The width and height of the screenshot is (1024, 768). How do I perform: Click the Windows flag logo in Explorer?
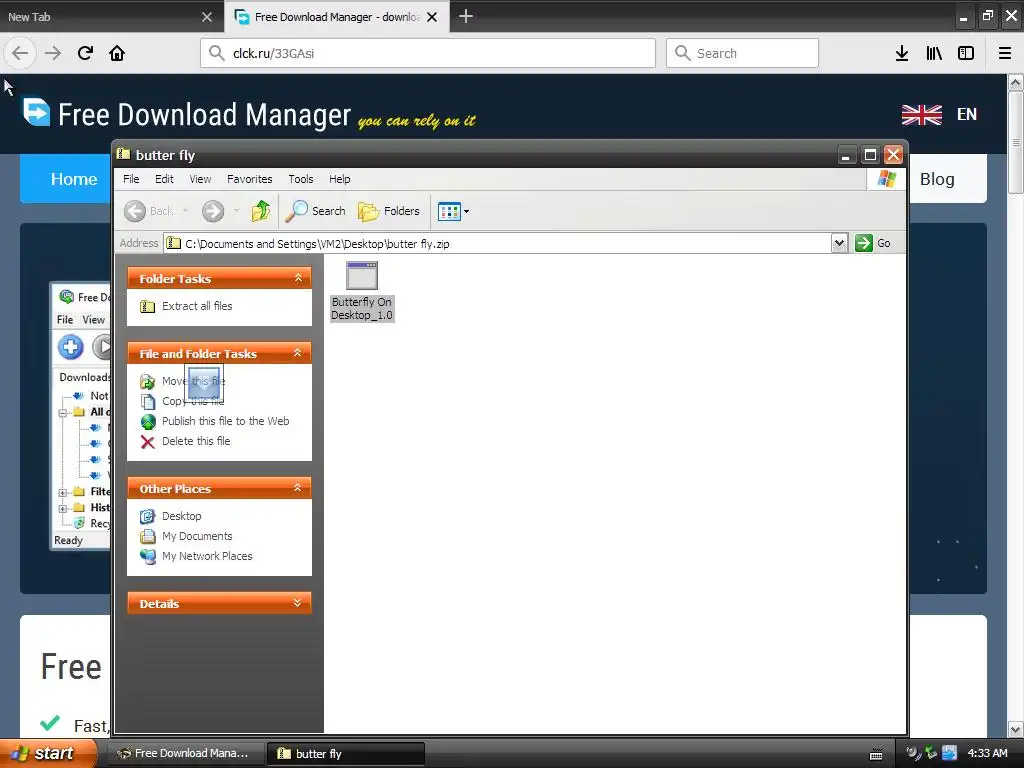pyautogui.click(x=886, y=178)
